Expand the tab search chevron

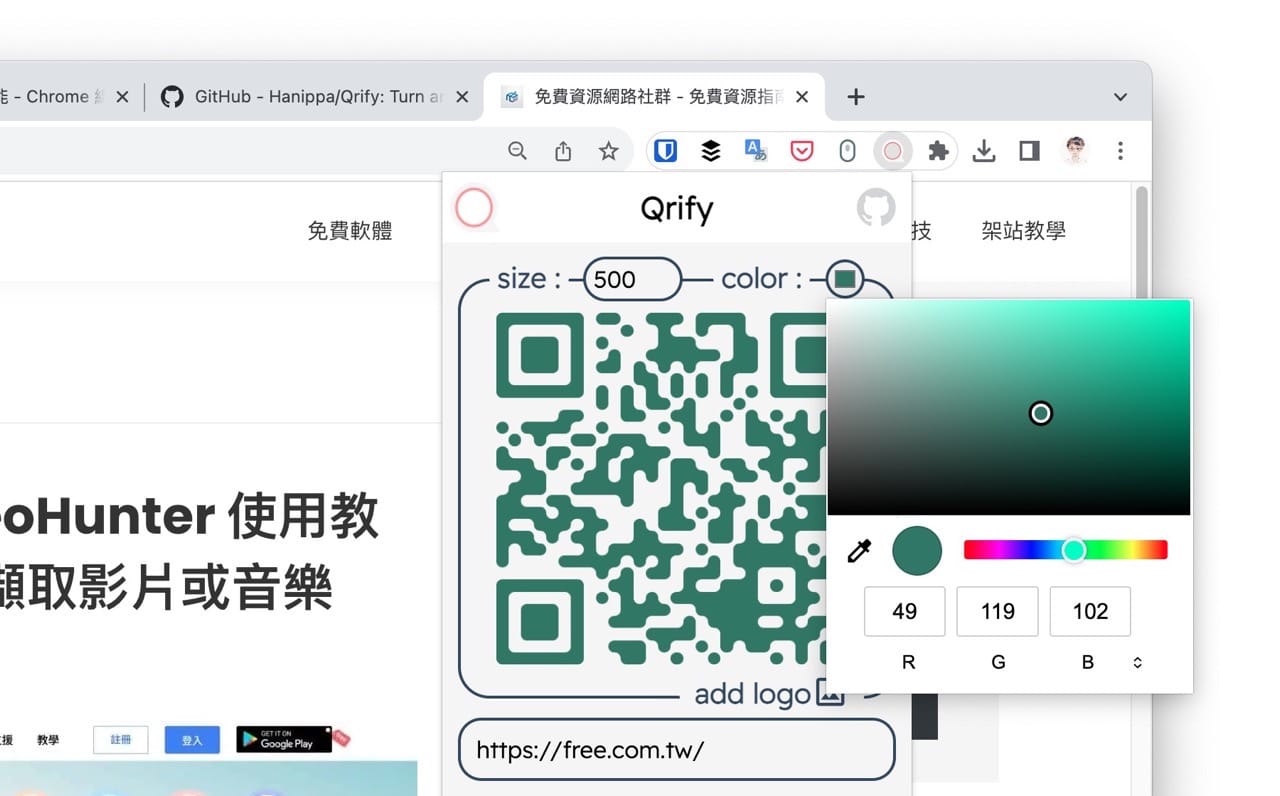[x=1120, y=97]
